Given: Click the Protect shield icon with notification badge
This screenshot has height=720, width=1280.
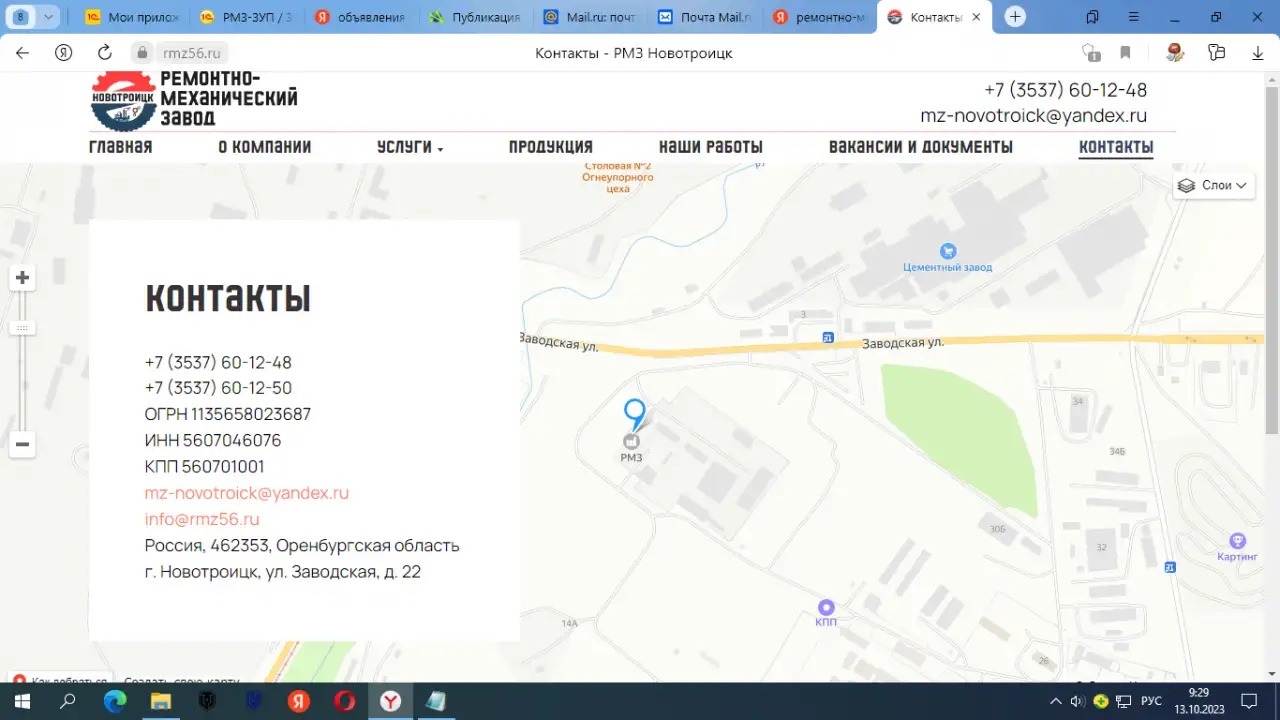Looking at the screenshot, I should tap(1091, 53).
